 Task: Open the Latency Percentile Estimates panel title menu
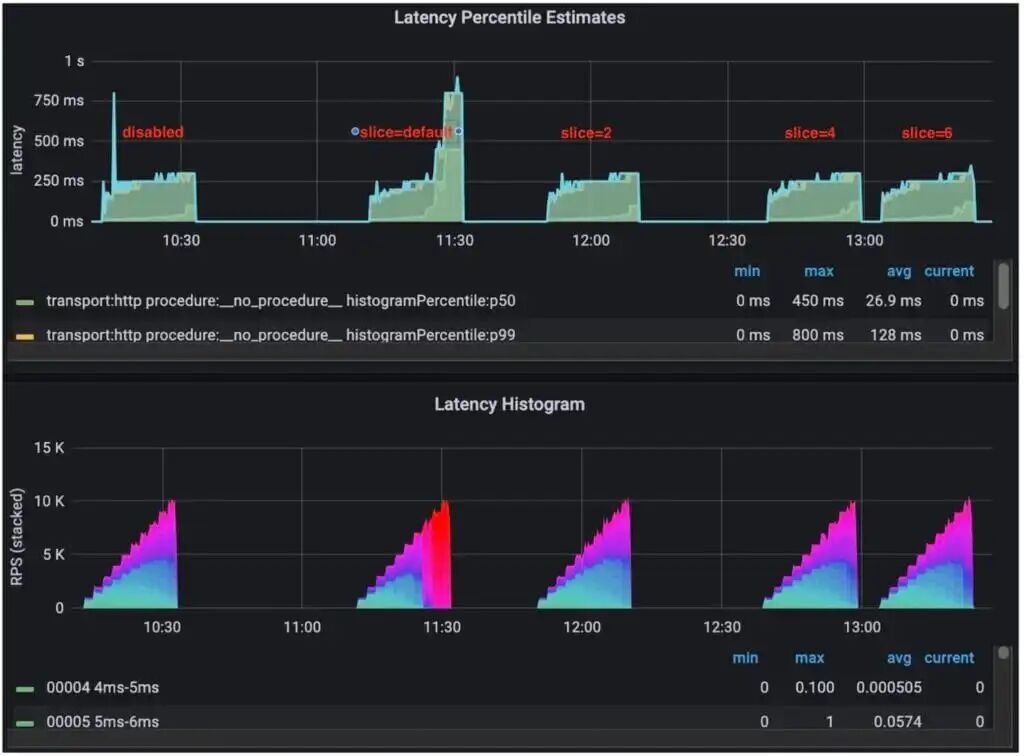509,18
